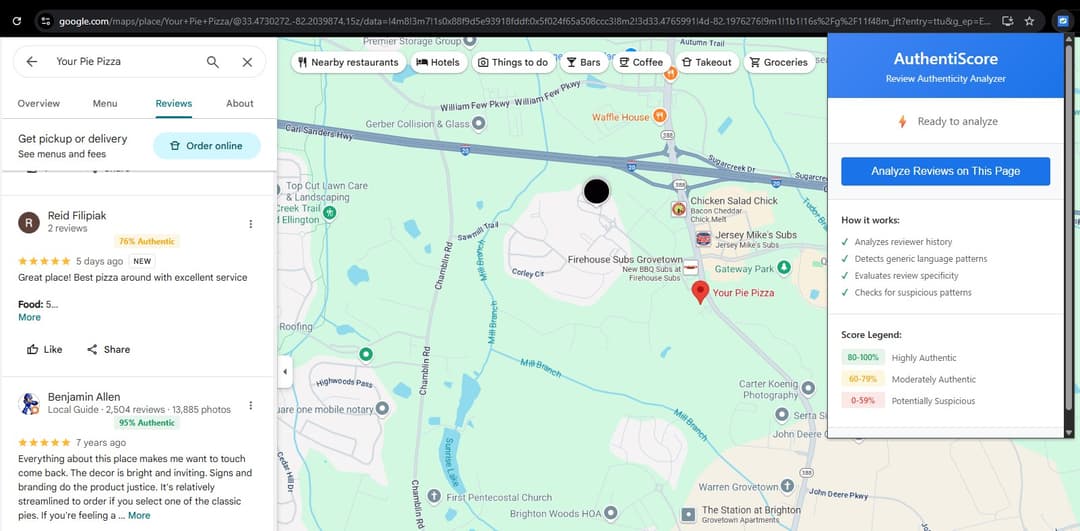Image resolution: width=1080 pixels, height=531 pixels.
Task: Filter map by Nearby restaurants
Action: click(x=349, y=62)
